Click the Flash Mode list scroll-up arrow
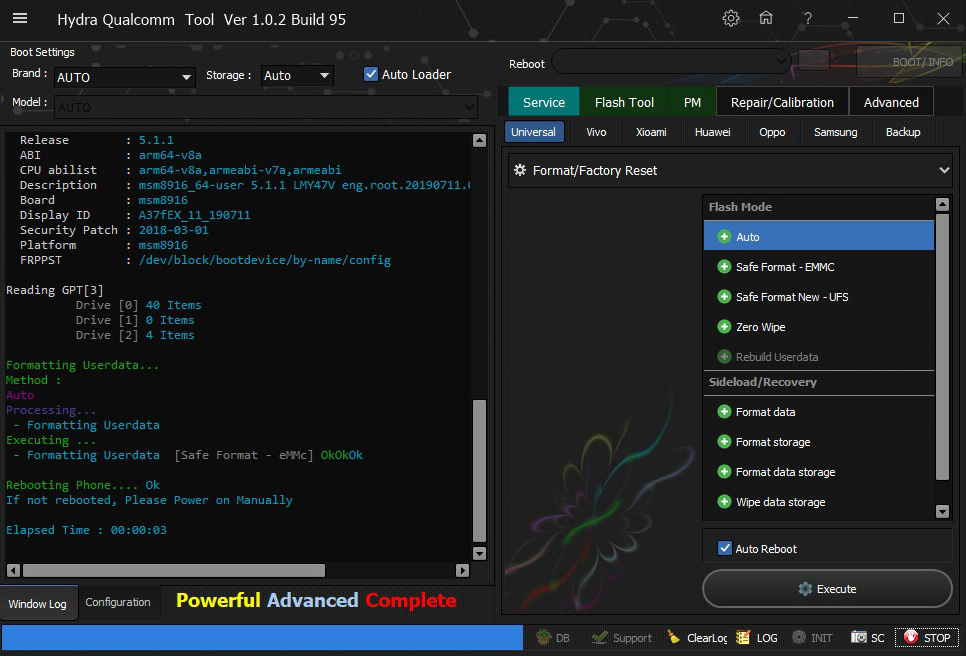 coord(942,204)
